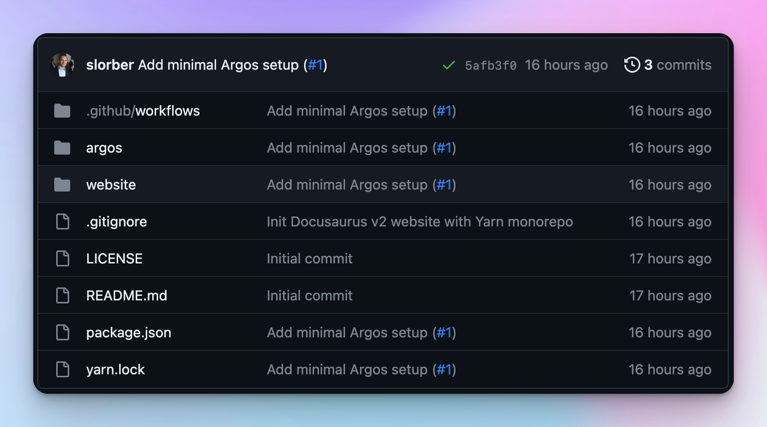Click the .github/workflows folder icon
The height and width of the screenshot is (427, 767).
pyautogui.click(x=62, y=111)
